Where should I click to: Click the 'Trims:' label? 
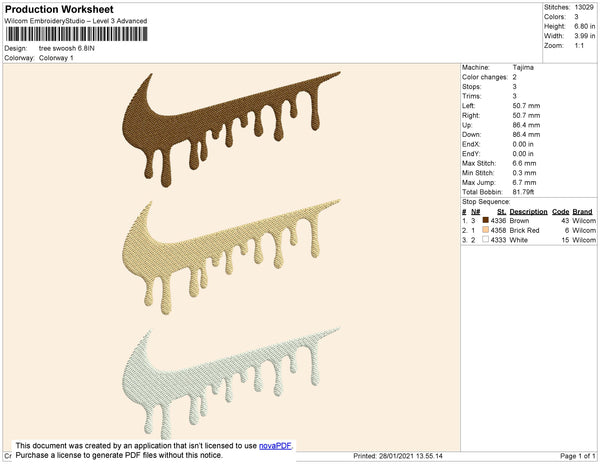coord(471,96)
